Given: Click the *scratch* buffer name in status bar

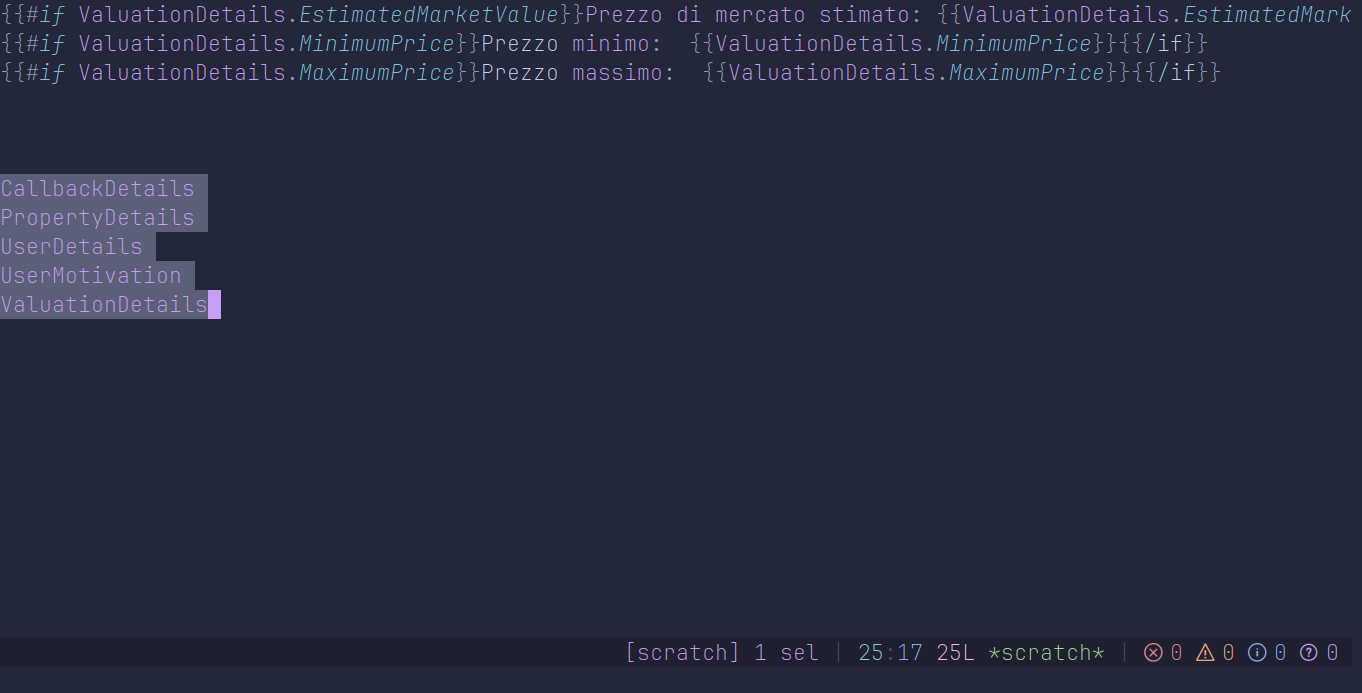Looking at the screenshot, I should [1046, 653].
